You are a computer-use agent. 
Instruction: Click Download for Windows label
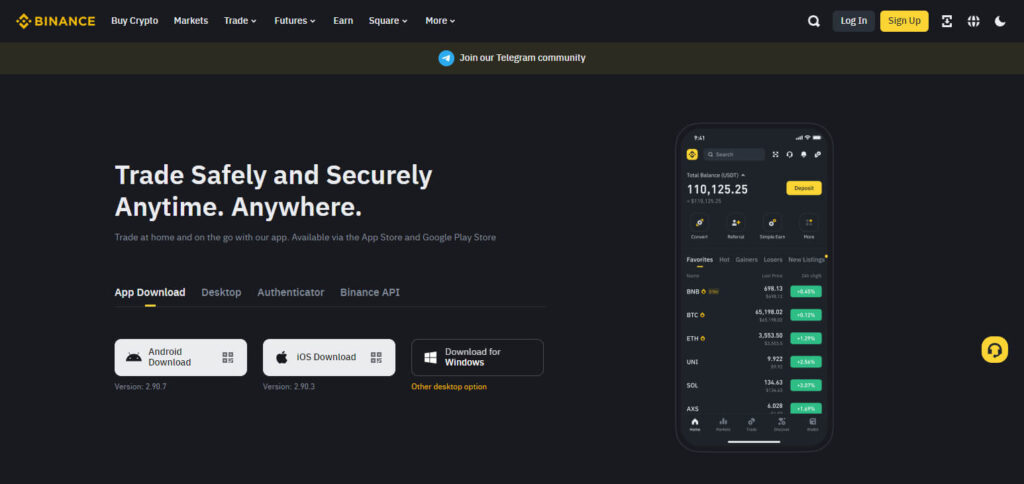click(x=473, y=357)
